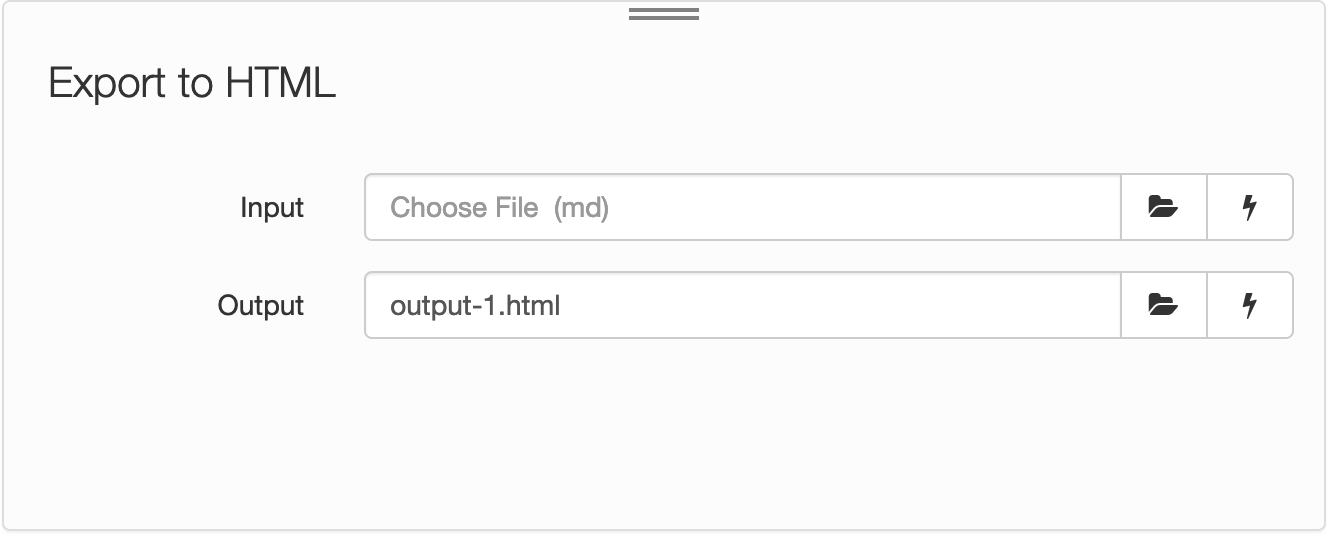Screen dimensions: 1328x535
Task: Open the folder browser for Output file
Action: click(x=1163, y=305)
